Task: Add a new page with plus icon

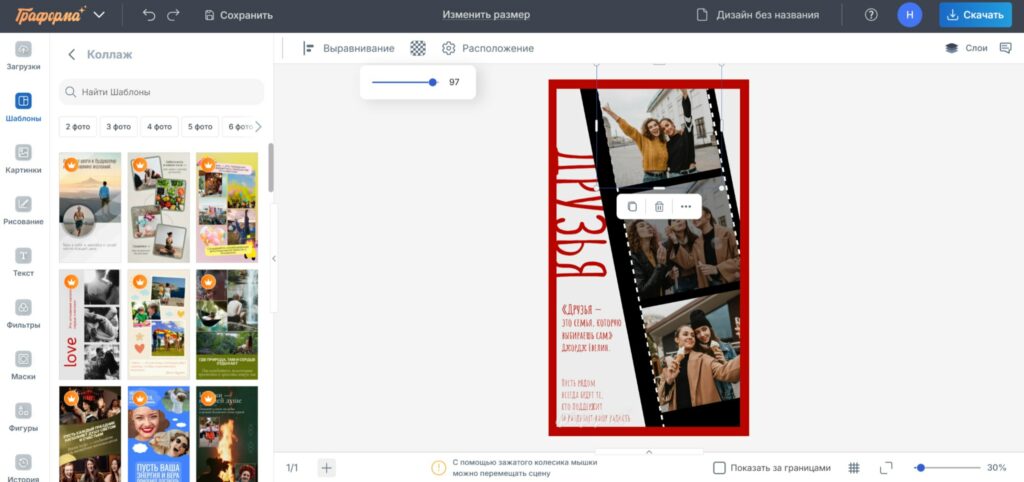Action: (327, 468)
